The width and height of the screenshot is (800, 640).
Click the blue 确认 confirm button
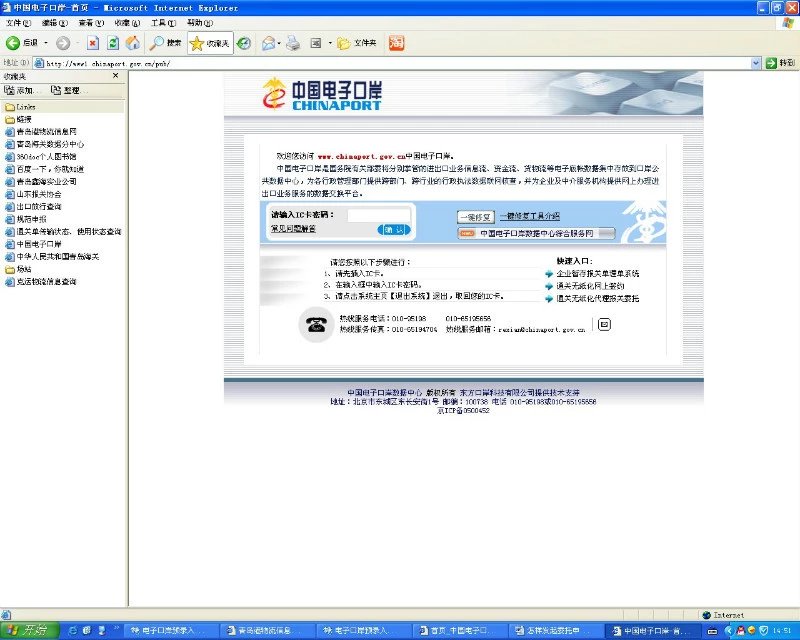click(x=394, y=230)
